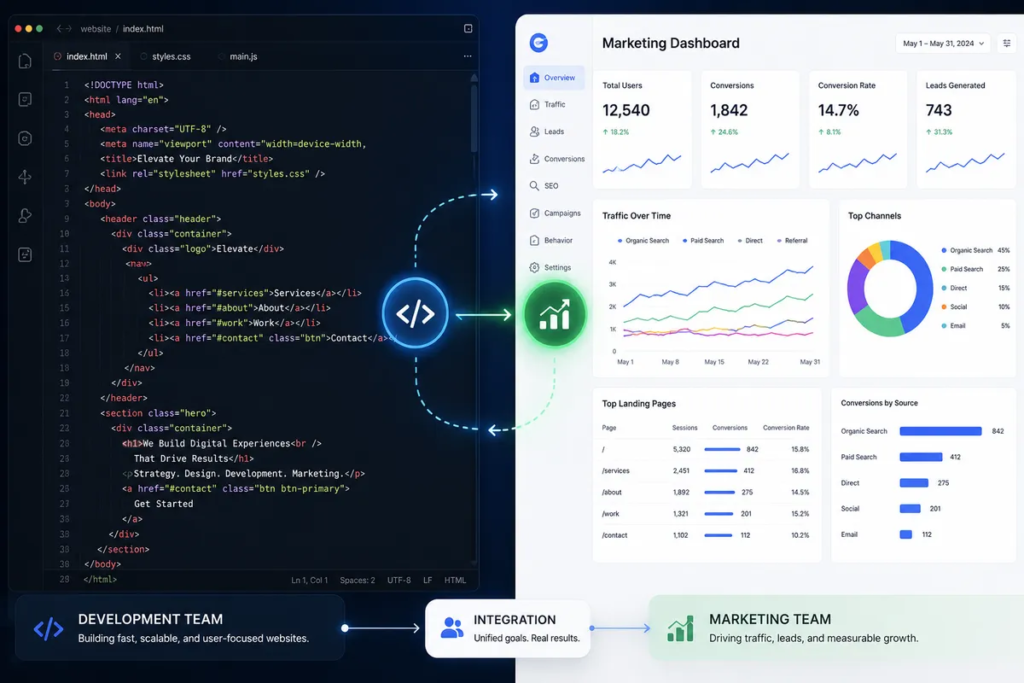Click the UTF-8 encoding selector in status bar

(399, 580)
